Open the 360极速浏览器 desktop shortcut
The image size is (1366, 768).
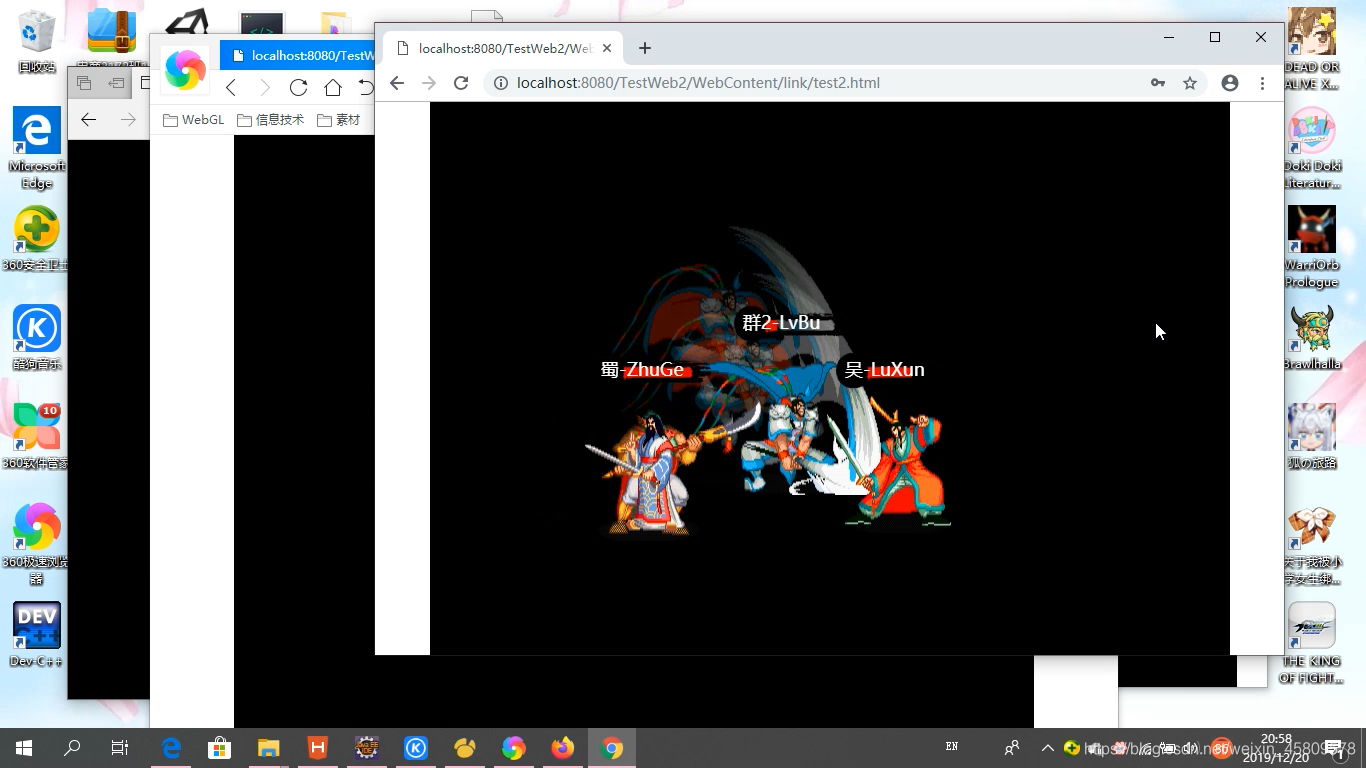pyautogui.click(x=37, y=543)
